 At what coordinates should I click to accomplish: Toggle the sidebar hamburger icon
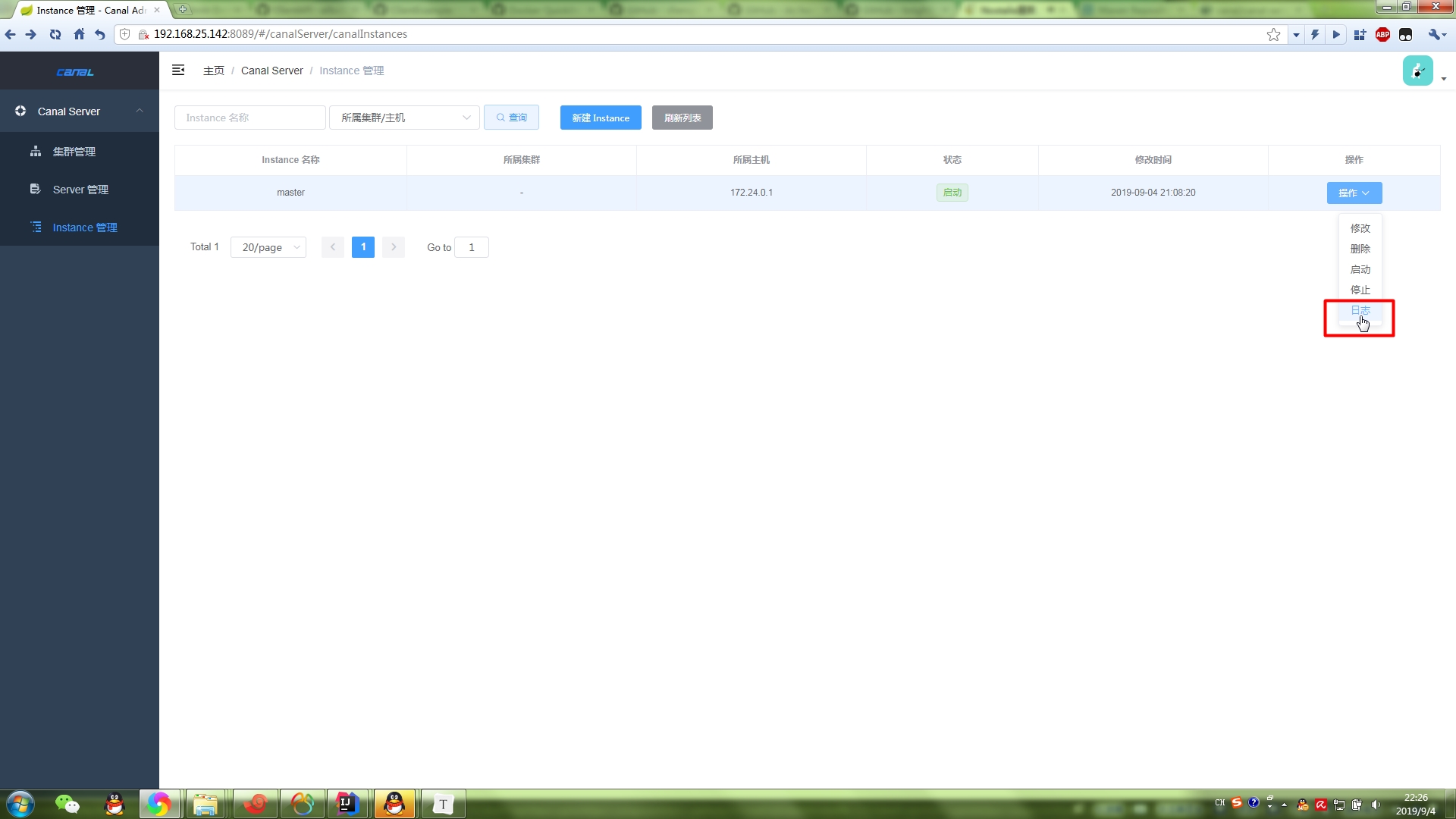pyautogui.click(x=178, y=70)
